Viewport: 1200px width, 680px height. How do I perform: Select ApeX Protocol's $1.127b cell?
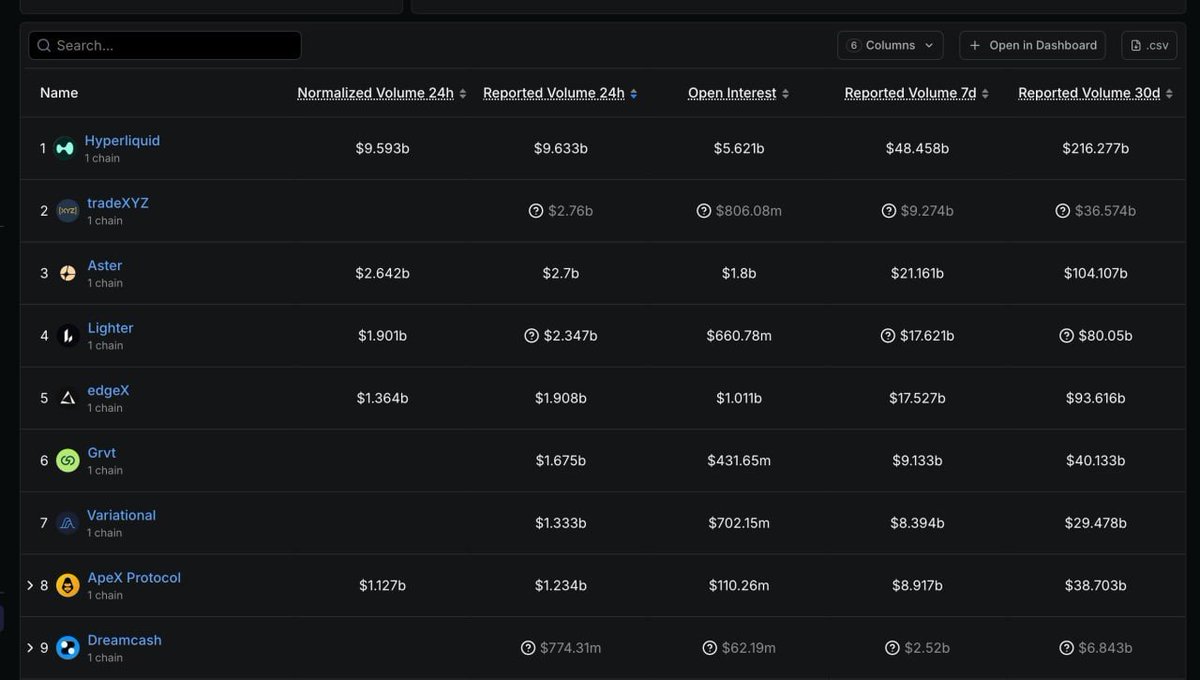383,586
